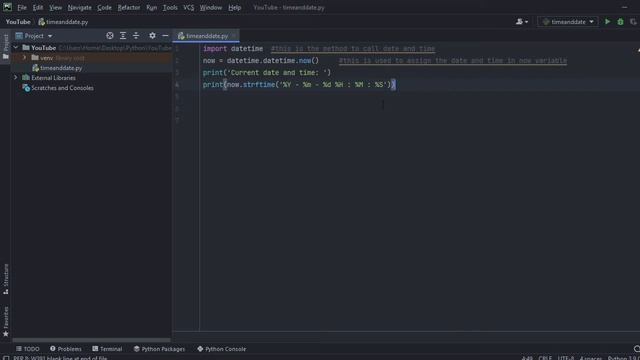This screenshot has height=360, width=640.
Task: Open the Code menu
Action: coord(104,7)
